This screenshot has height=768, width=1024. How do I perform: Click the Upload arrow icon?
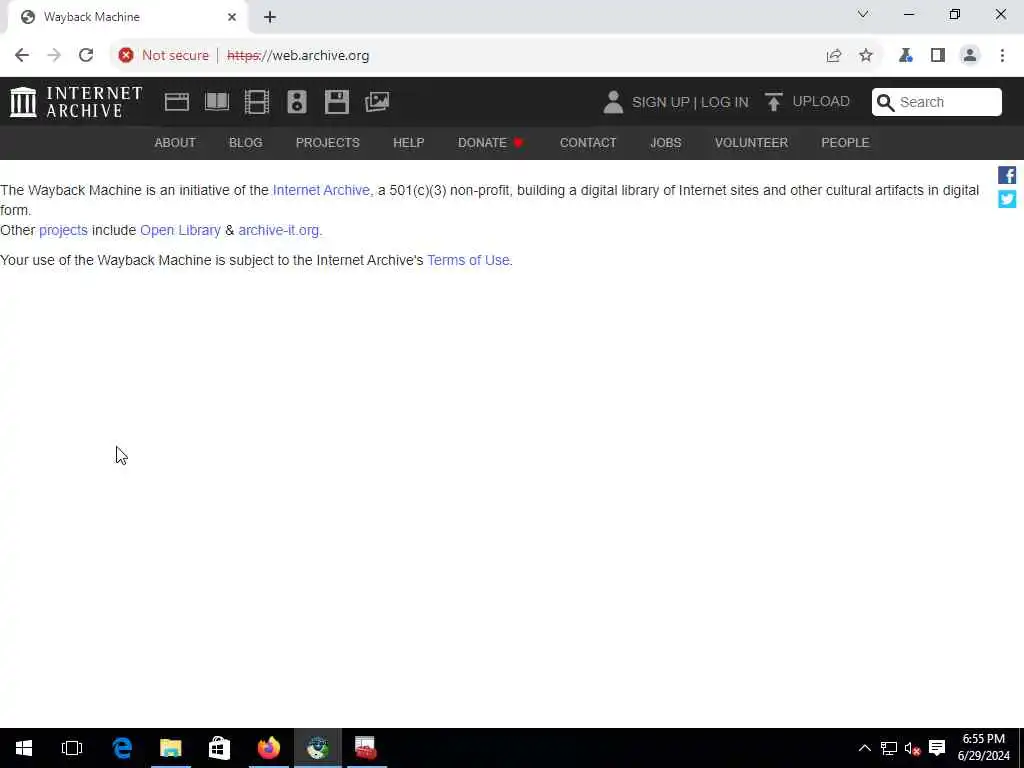click(774, 102)
